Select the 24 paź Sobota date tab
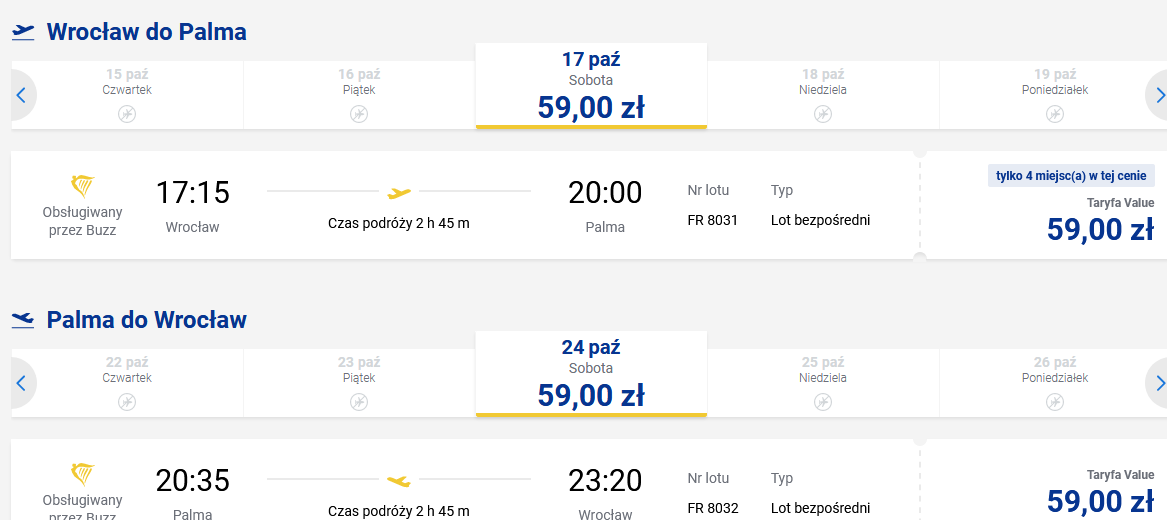 [x=591, y=373]
